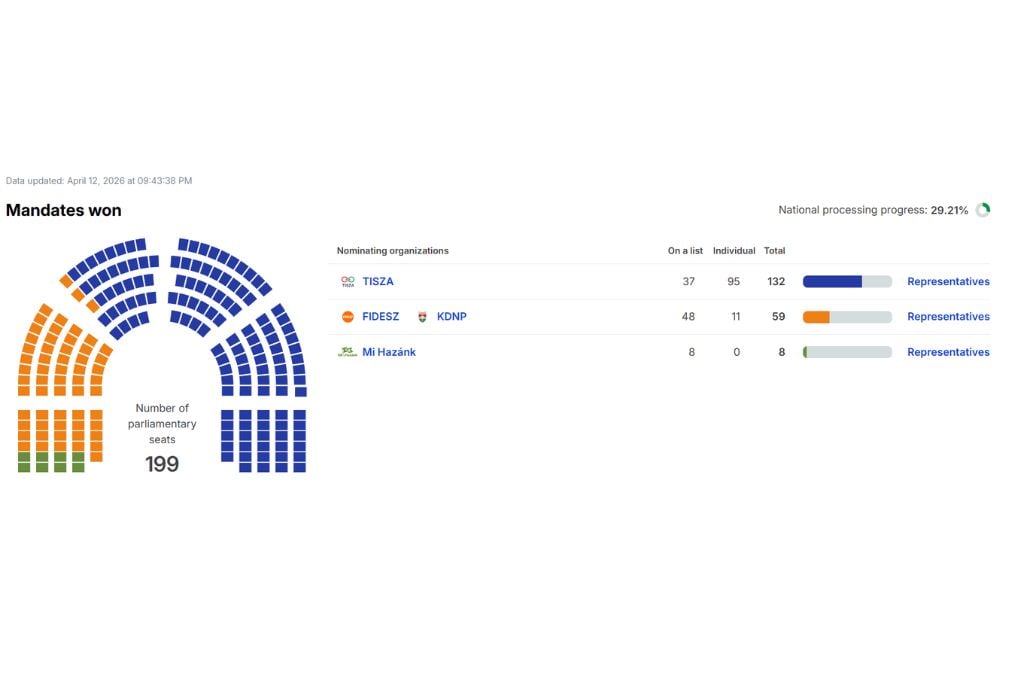1033x680 pixels.
Task: Click the 'Nominating organizations' column header
Action: tap(393, 251)
